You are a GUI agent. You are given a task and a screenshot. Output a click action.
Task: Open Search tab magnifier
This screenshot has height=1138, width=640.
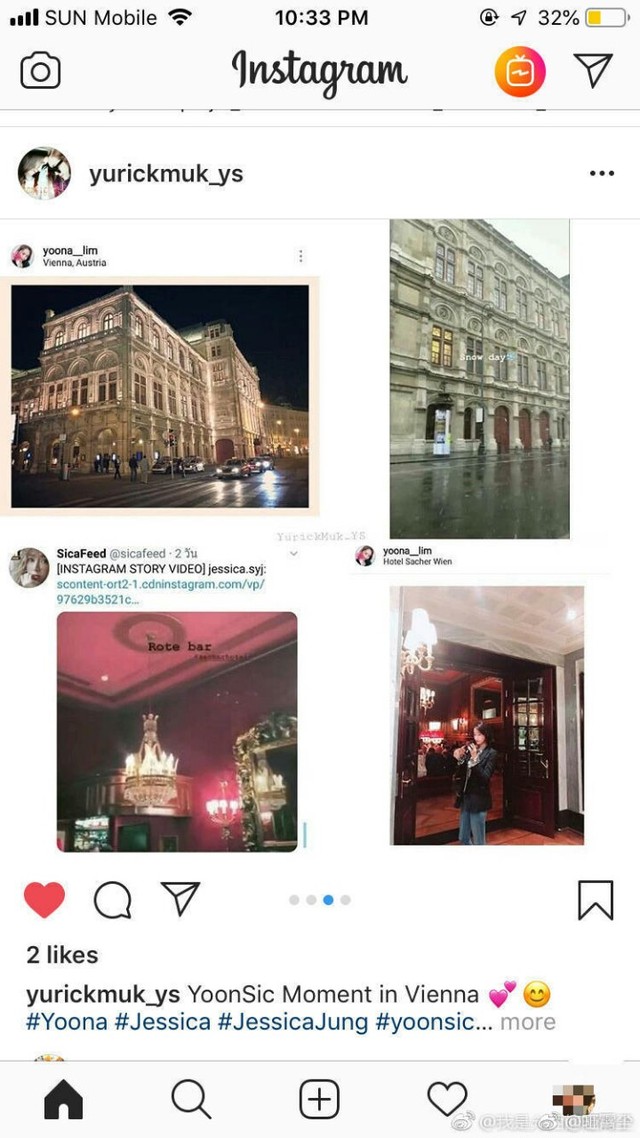(192, 1100)
